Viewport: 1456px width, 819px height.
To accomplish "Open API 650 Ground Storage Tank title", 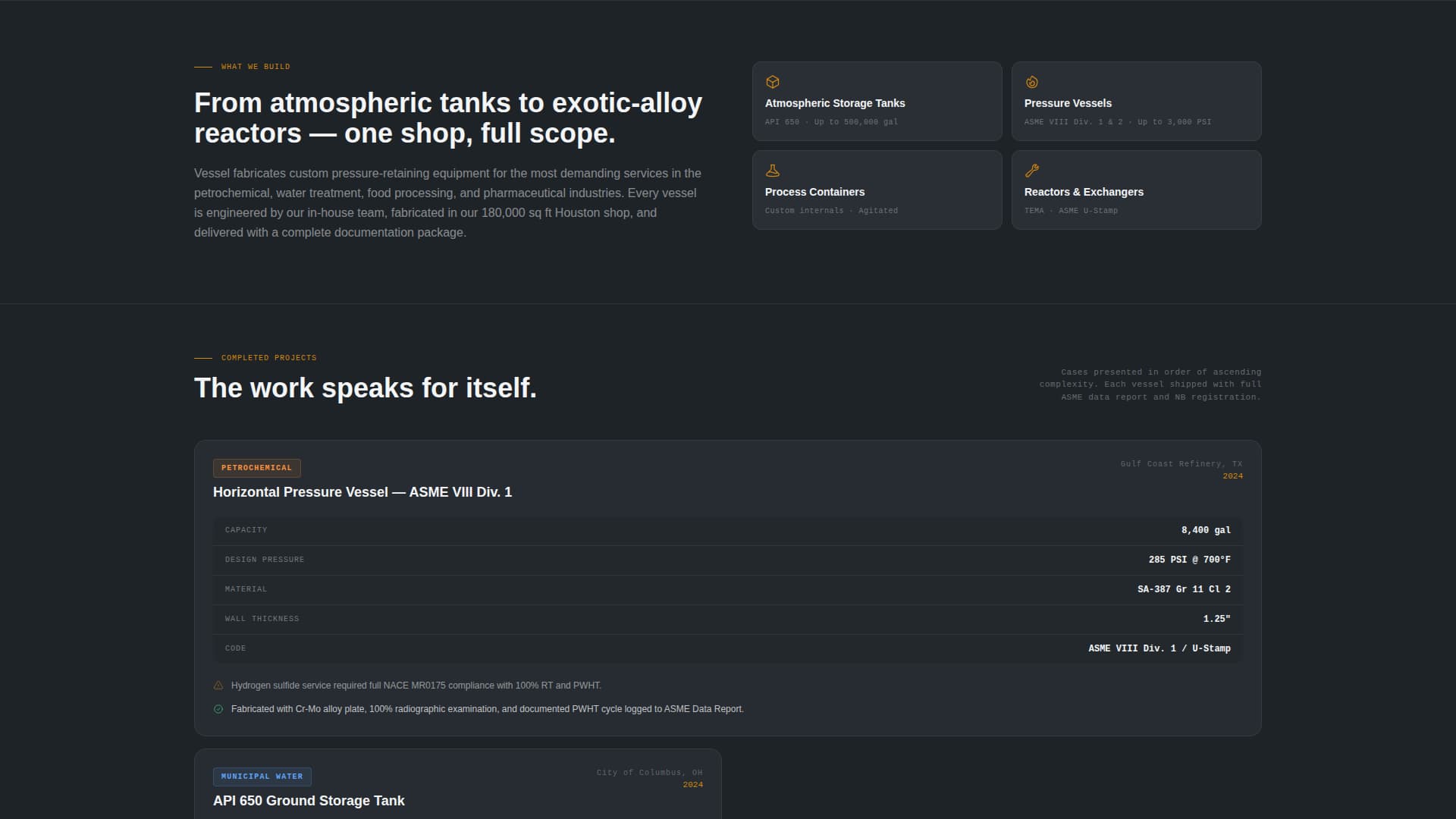I will 309,801.
